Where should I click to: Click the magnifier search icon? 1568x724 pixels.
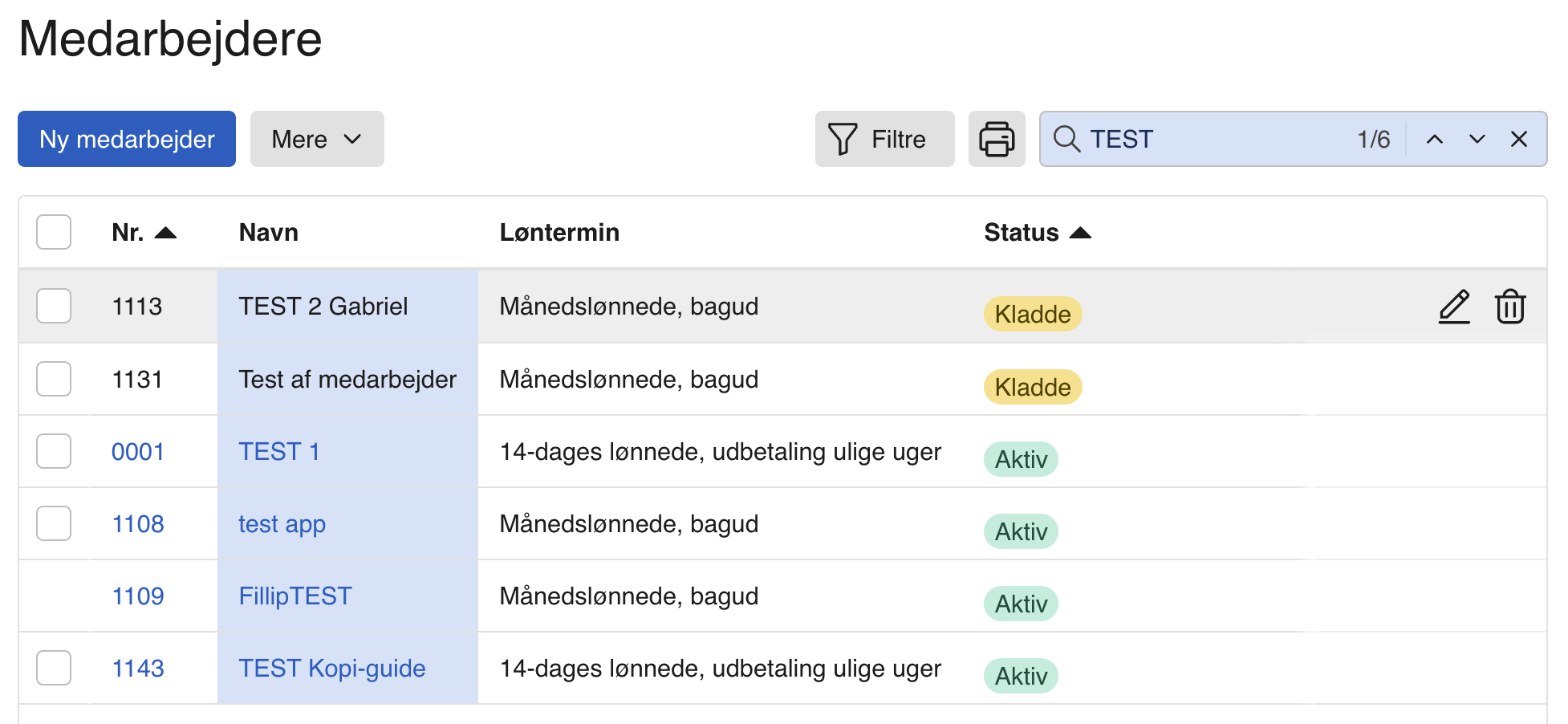tap(1067, 139)
